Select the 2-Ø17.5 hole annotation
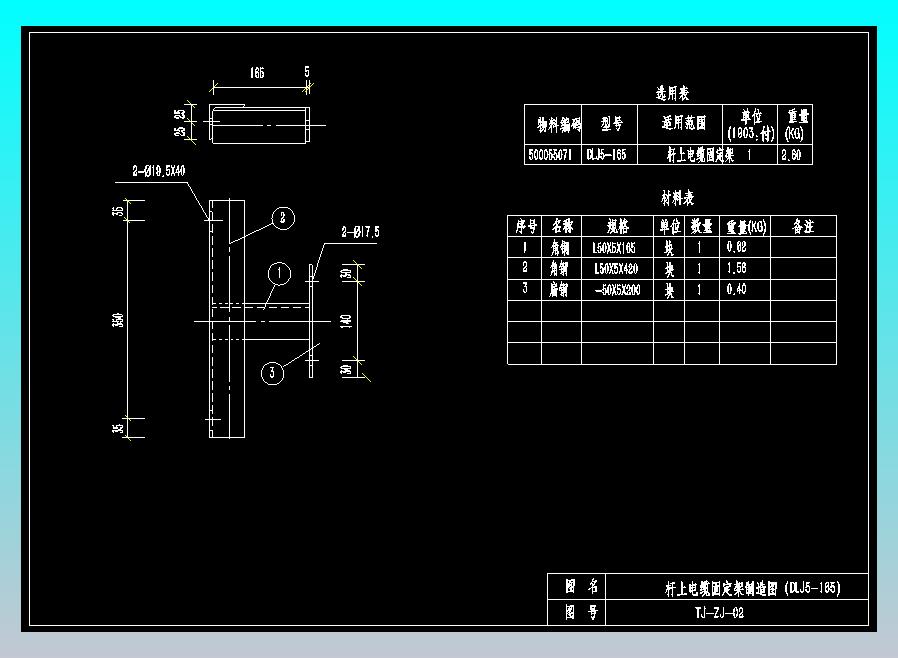 click(x=360, y=232)
